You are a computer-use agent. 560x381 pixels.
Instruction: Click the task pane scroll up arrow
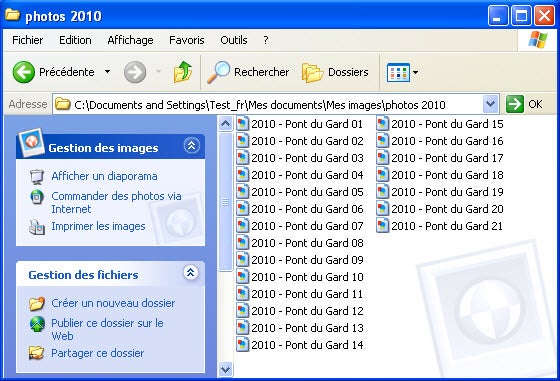tap(225, 124)
